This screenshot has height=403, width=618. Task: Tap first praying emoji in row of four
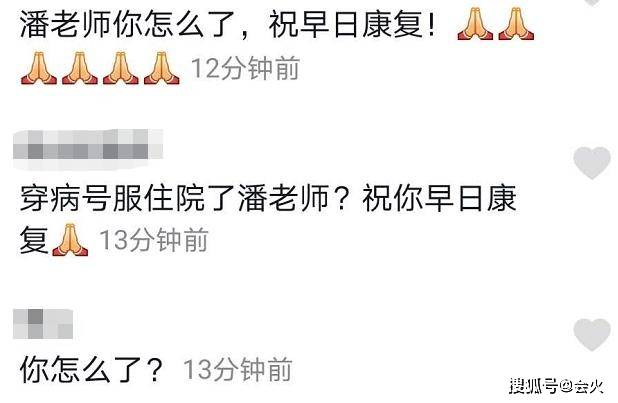(39, 68)
